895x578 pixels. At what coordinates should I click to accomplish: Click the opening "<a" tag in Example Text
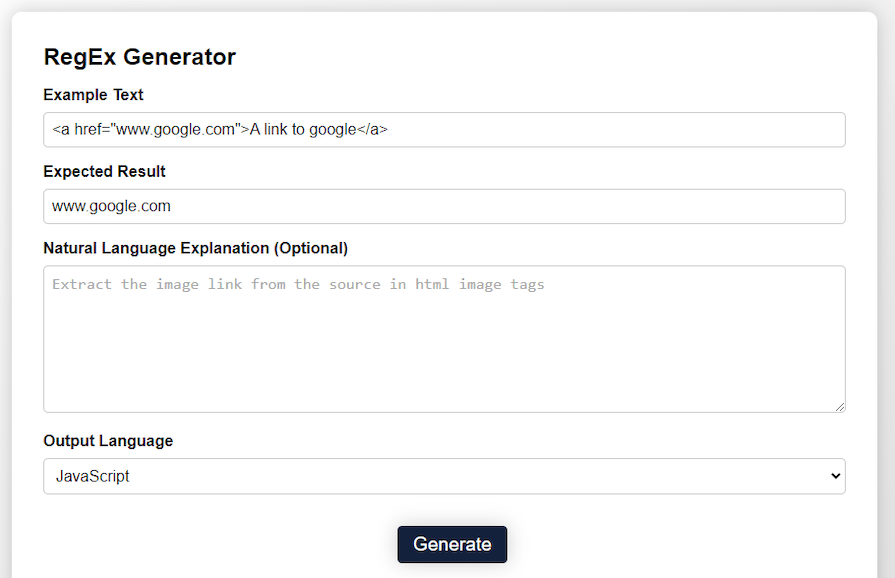(x=61, y=130)
